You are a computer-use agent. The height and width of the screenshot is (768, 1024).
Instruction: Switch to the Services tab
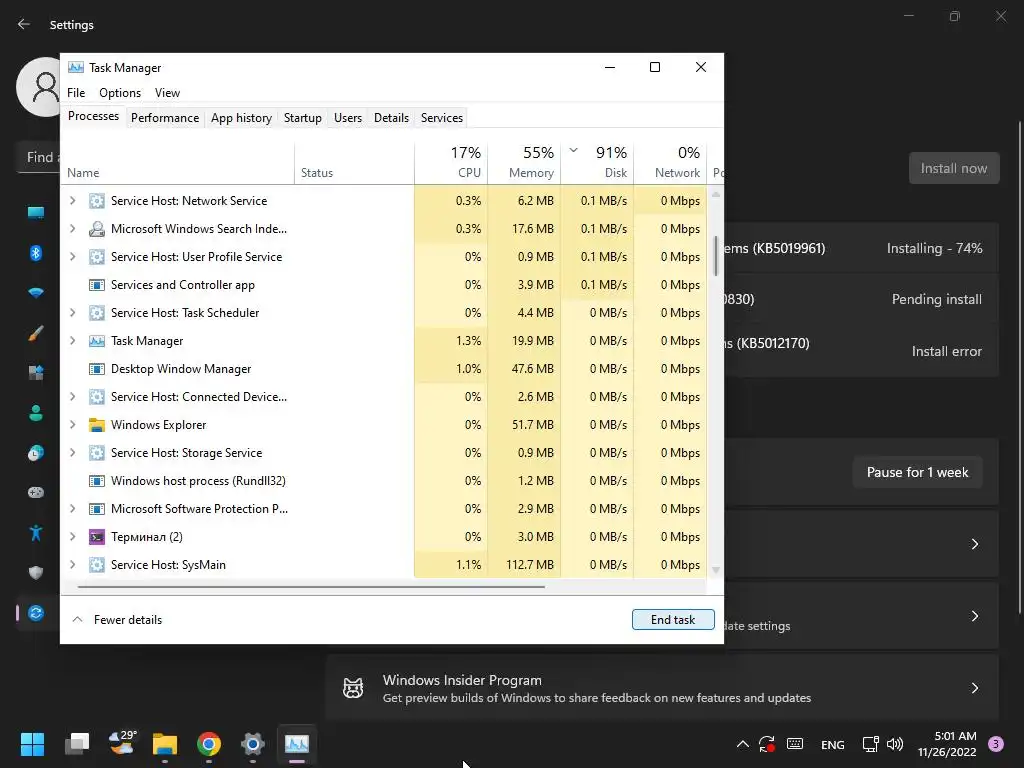pyautogui.click(x=441, y=118)
